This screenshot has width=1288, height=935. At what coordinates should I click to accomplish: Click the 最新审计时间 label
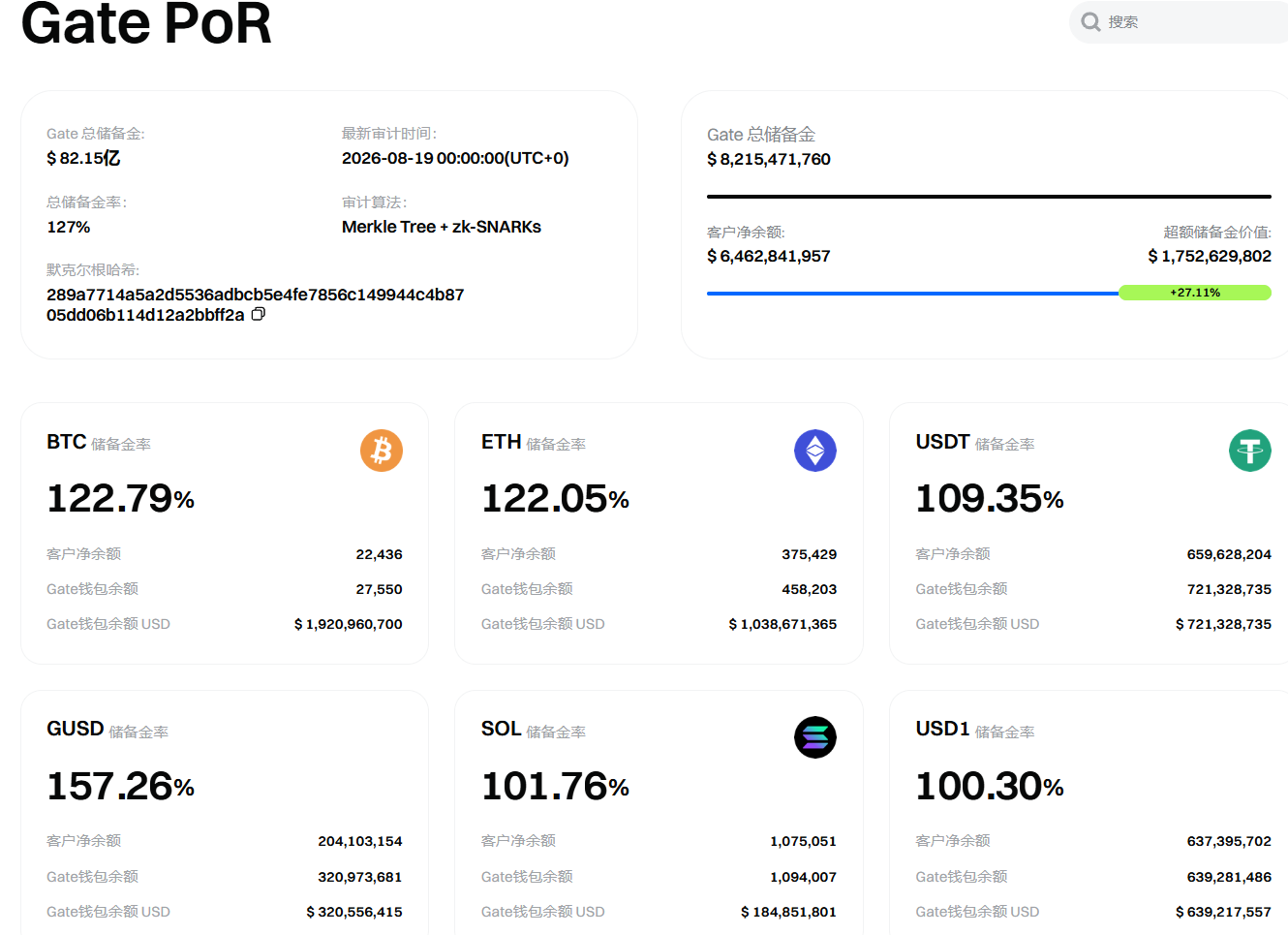[x=389, y=134]
